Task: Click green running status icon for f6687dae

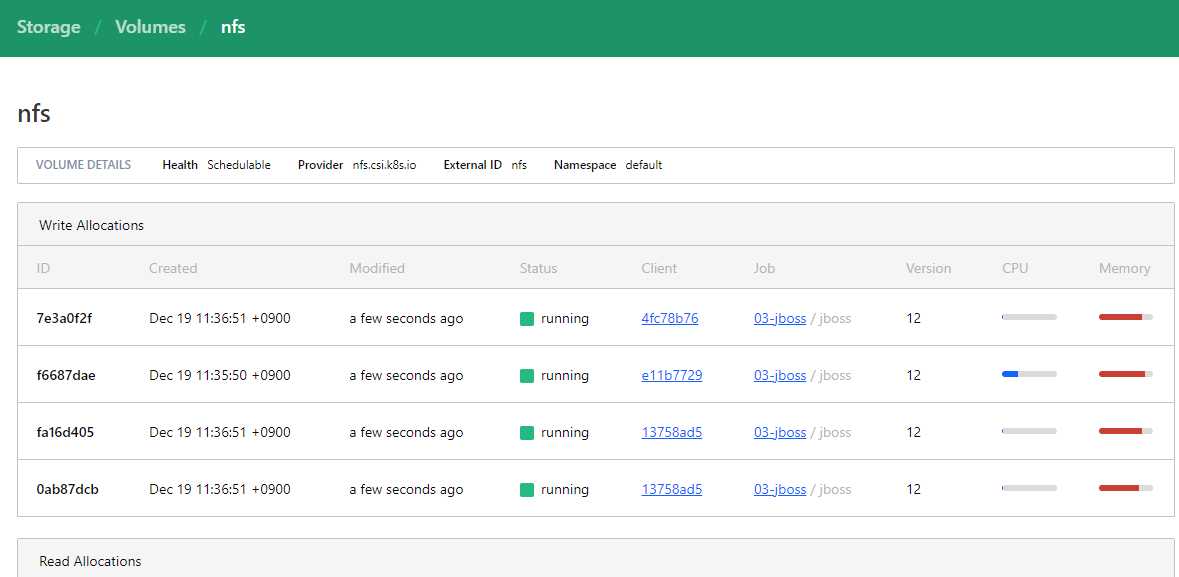Action: (527, 376)
